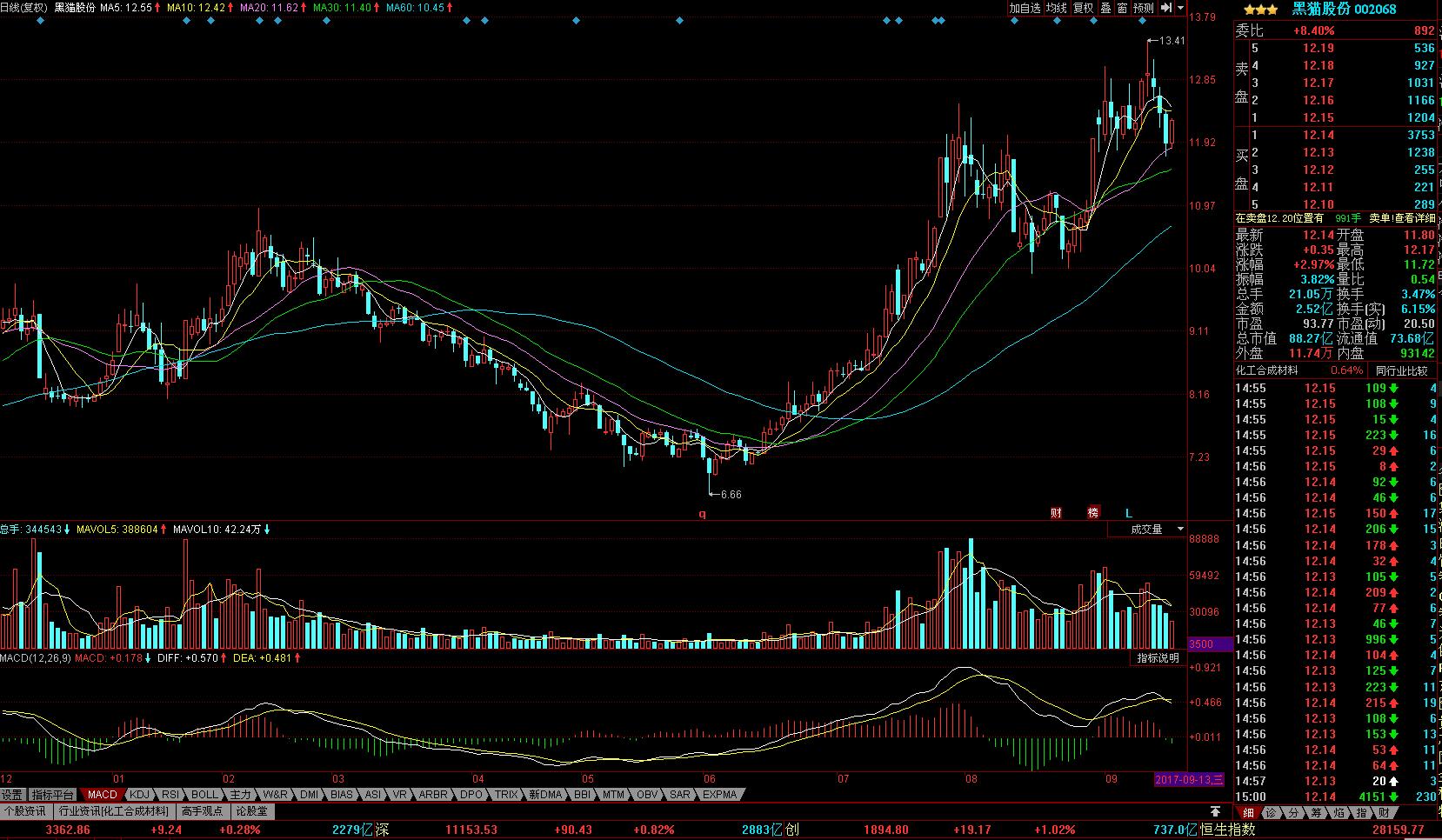Click the MA5: 12.55 moving average label
This screenshot has width=1442, height=840.
tap(126, 7)
